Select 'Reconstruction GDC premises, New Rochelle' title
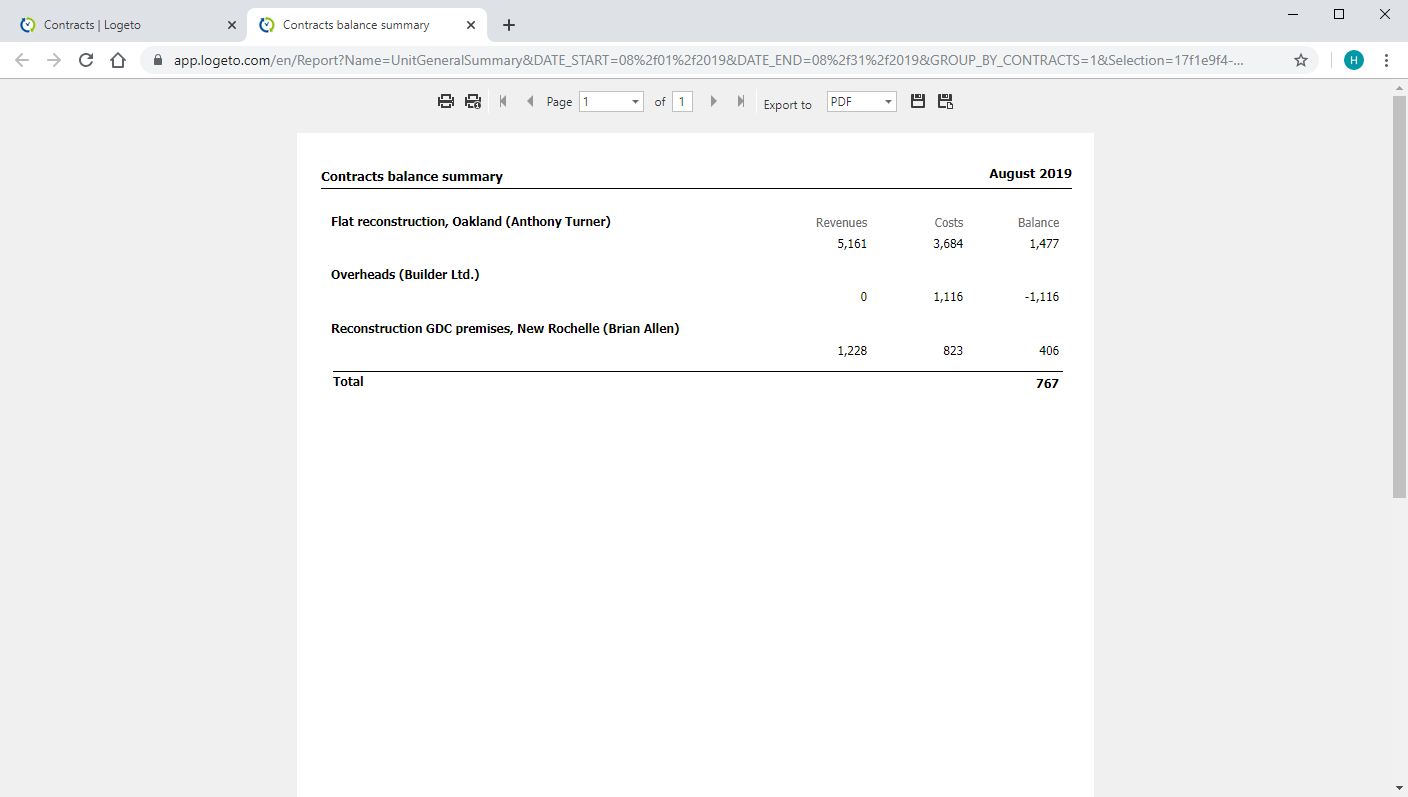This screenshot has width=1408, height=797. coord(505,329)
